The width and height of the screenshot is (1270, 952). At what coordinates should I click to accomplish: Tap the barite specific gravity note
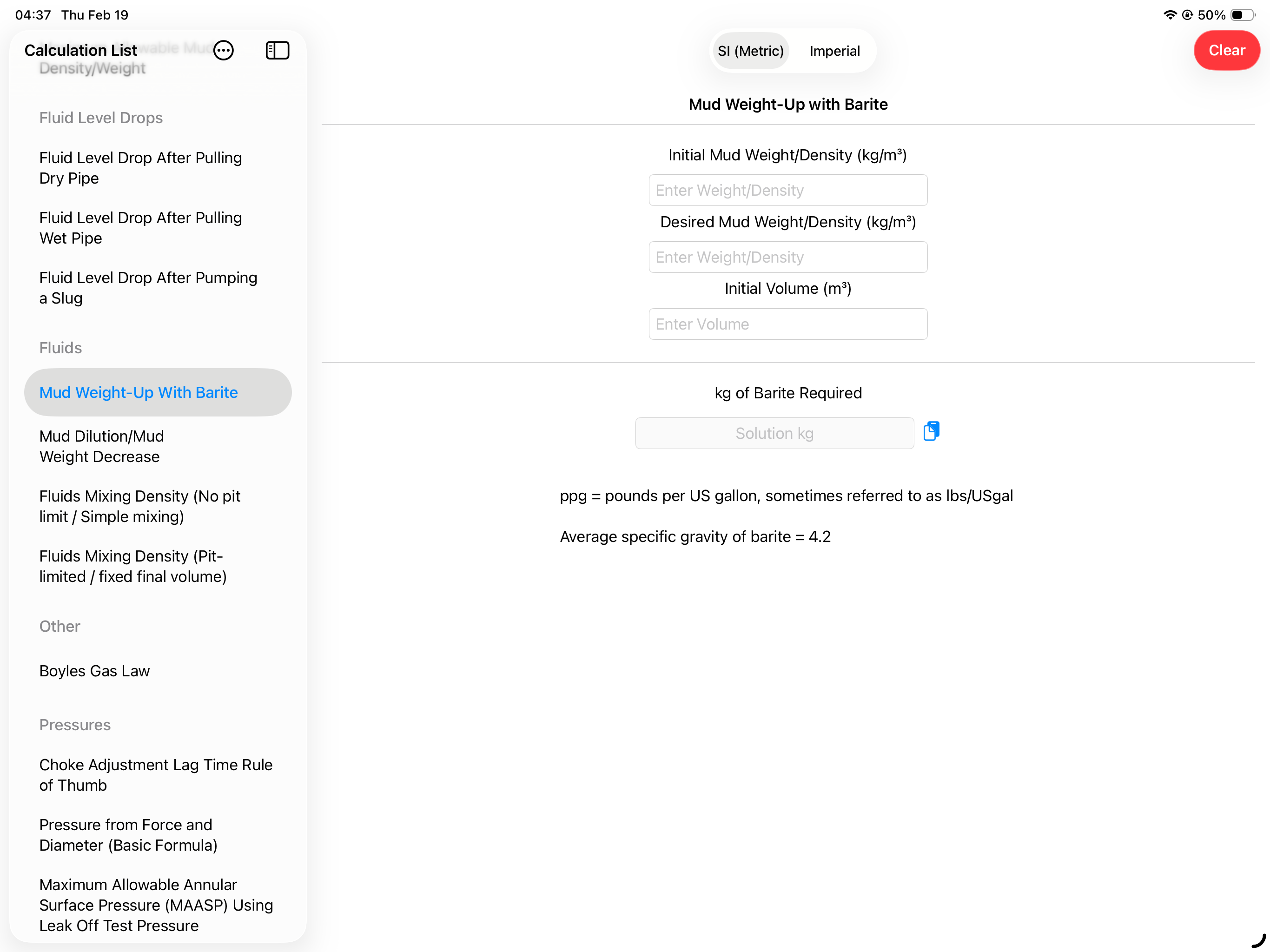695,537
